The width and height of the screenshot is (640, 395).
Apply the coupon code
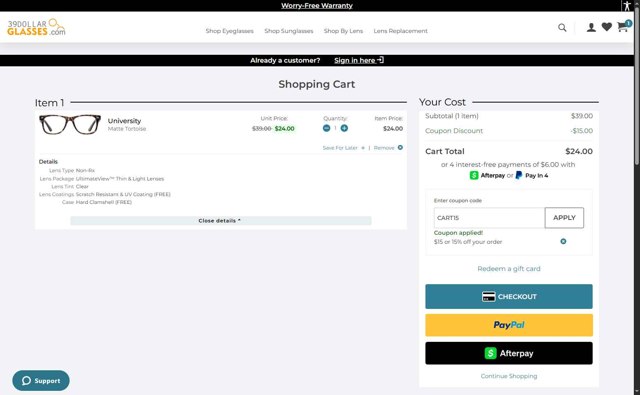pos(564,218)
